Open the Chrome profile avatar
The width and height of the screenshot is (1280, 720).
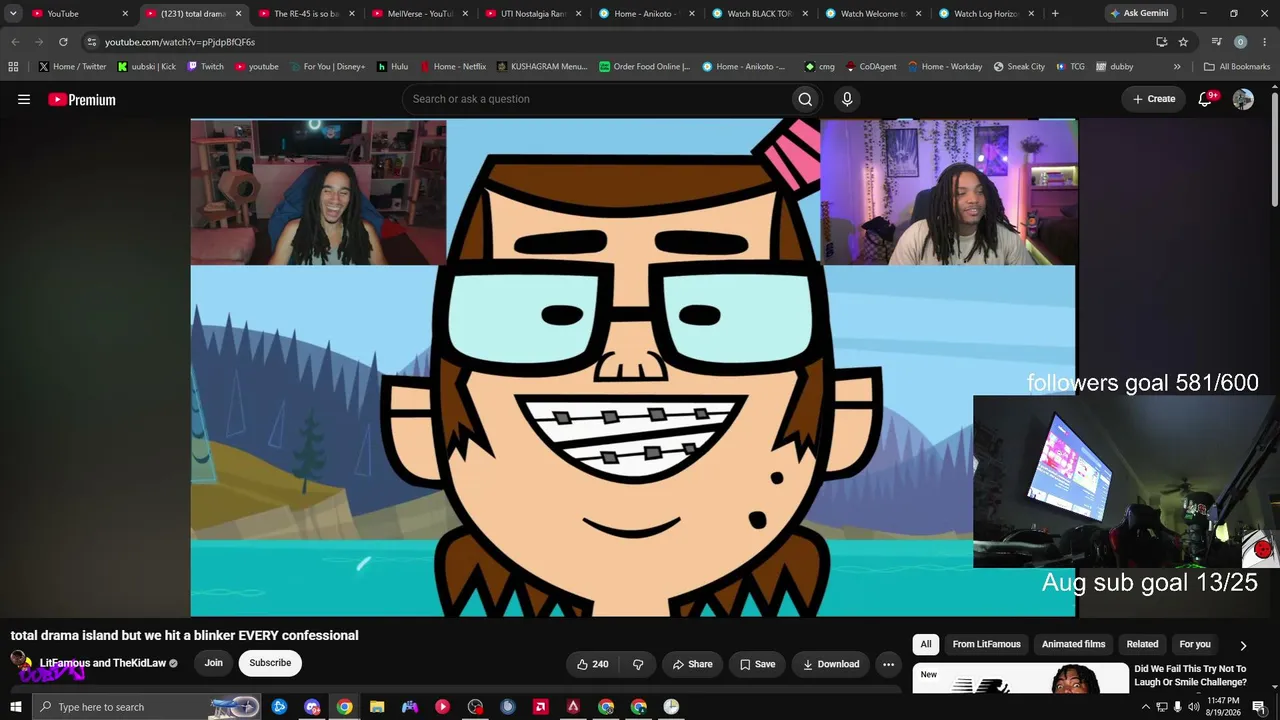tap(1240, 42)
